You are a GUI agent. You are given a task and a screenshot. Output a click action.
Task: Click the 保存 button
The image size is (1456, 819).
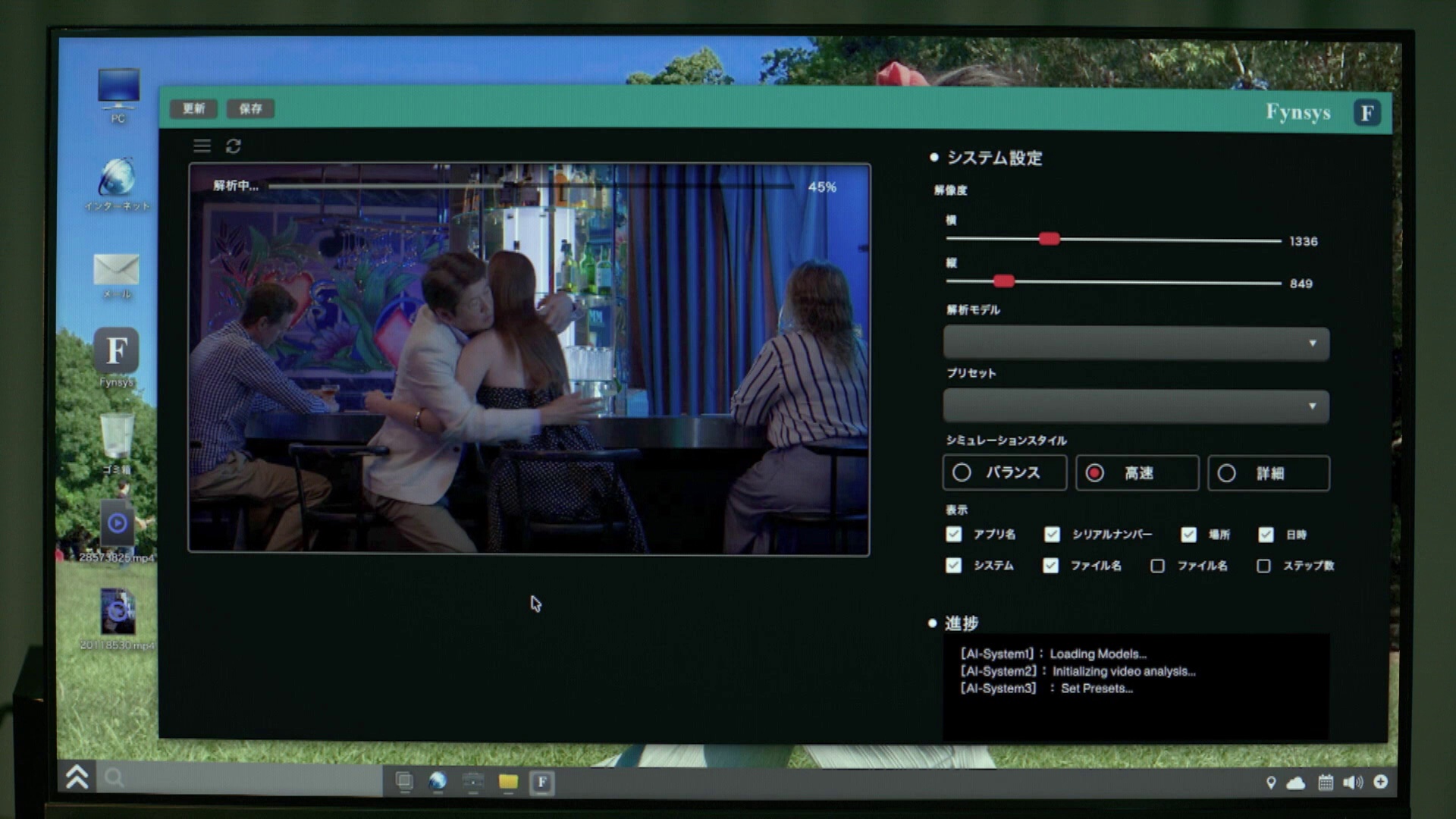click(250, 108)
